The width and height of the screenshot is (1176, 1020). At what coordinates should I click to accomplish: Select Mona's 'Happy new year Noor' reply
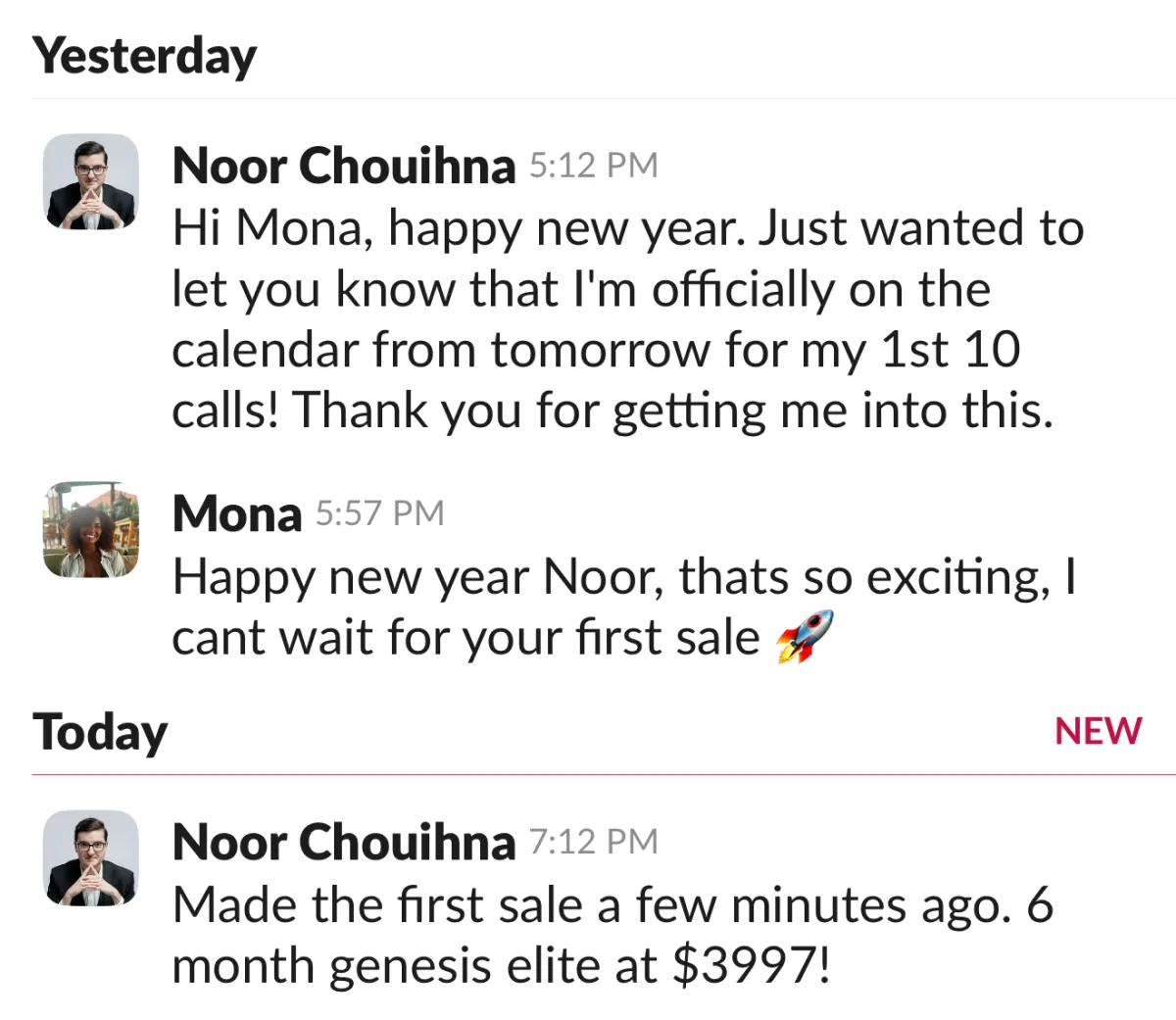[625, 607]
